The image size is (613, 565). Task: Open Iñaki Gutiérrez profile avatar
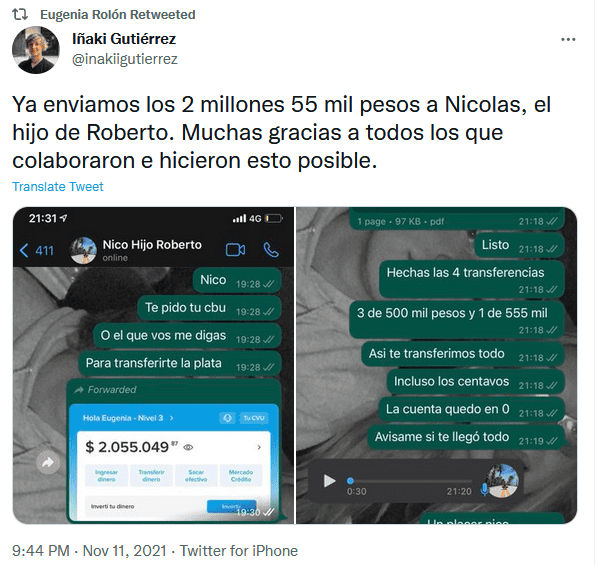pyautogui.click(x=36, y=50)
